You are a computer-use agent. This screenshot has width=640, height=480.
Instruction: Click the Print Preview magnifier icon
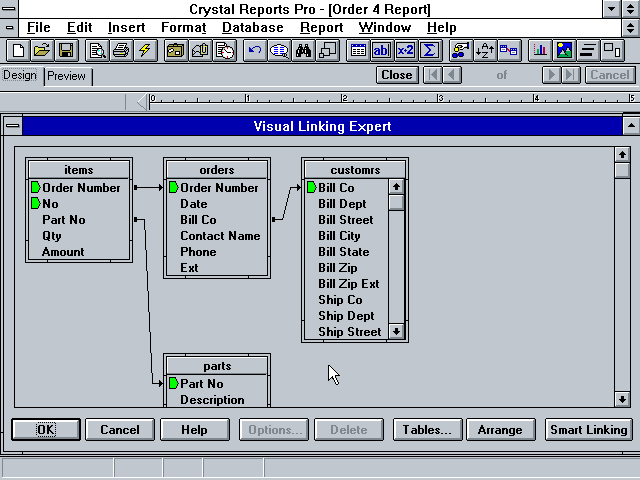97,51
